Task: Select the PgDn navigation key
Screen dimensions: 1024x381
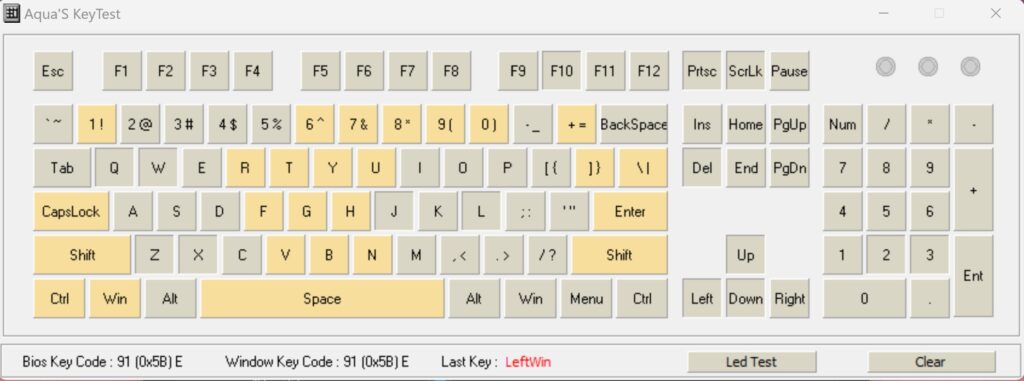Action: (x=790, y=168)
